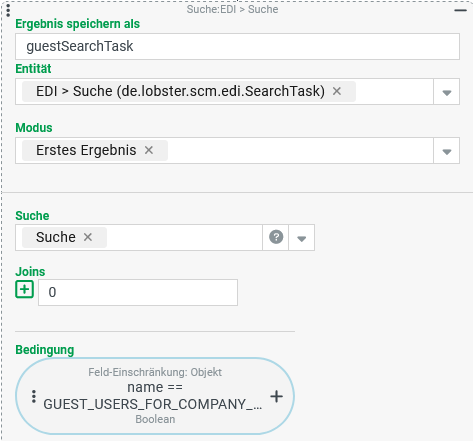
Task: Click the guestSearchTask result name field
Action: [x=237, y=46]
